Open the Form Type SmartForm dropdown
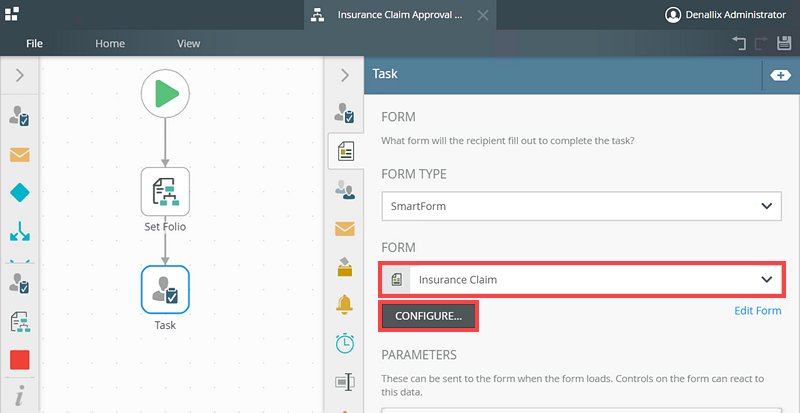This screenshot has height=413, width=800. point(582,206)
